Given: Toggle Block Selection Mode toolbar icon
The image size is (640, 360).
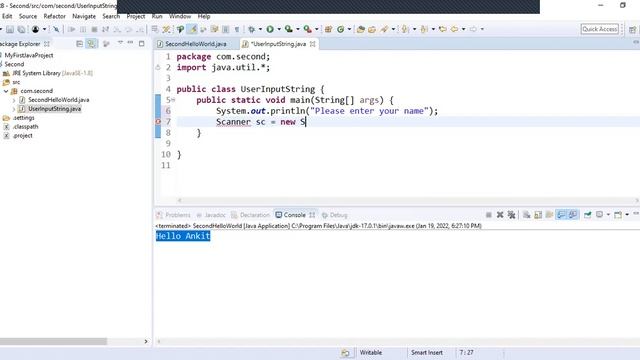Looking at the screenshot, I should [225, 29].
